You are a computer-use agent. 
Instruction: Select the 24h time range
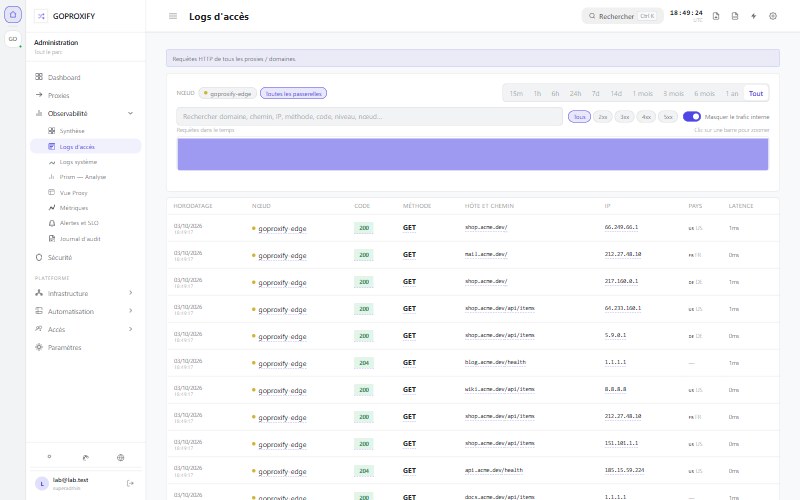[576, 93]
